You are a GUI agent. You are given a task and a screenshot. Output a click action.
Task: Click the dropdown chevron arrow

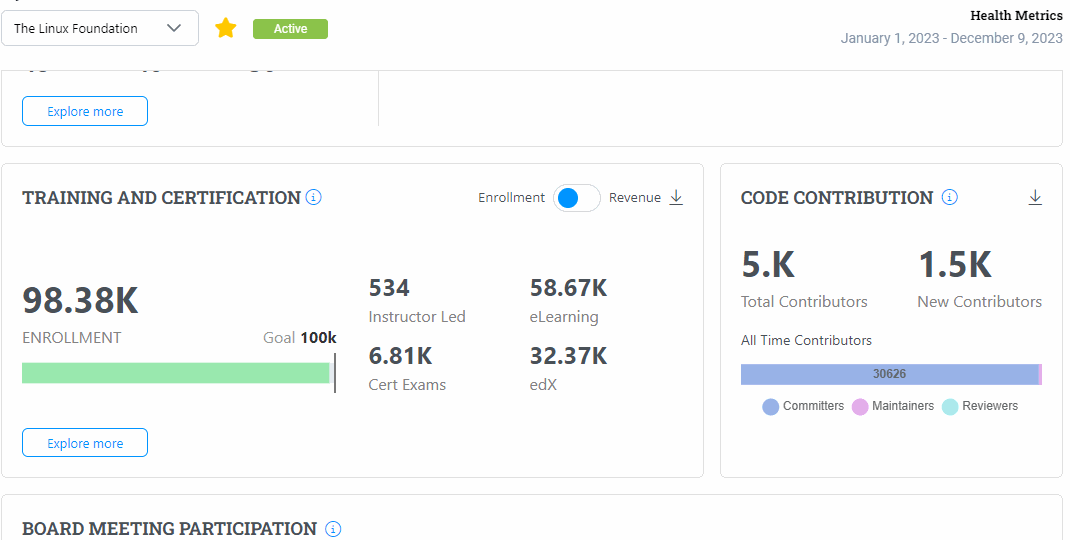tap(174, 28)
